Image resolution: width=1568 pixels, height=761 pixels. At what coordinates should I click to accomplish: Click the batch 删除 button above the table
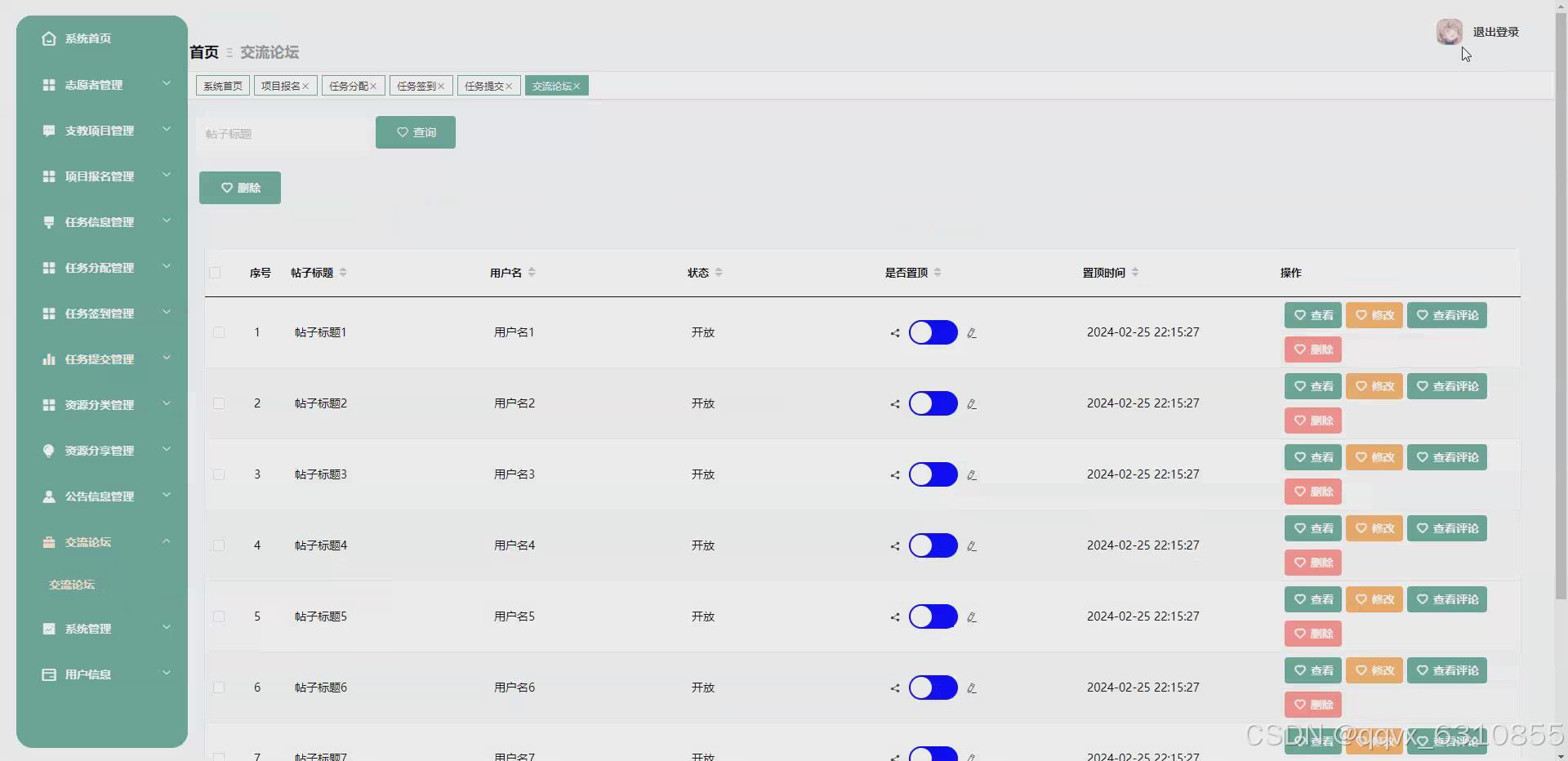(240, 188)
